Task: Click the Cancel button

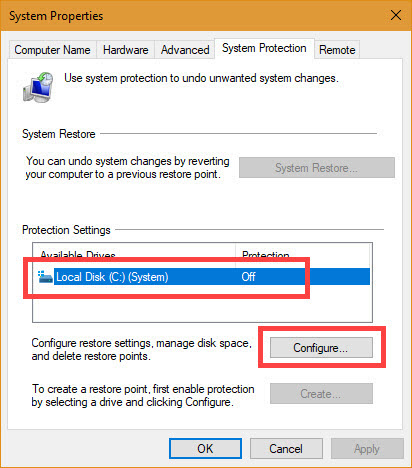Action: (x=286, y=449)
